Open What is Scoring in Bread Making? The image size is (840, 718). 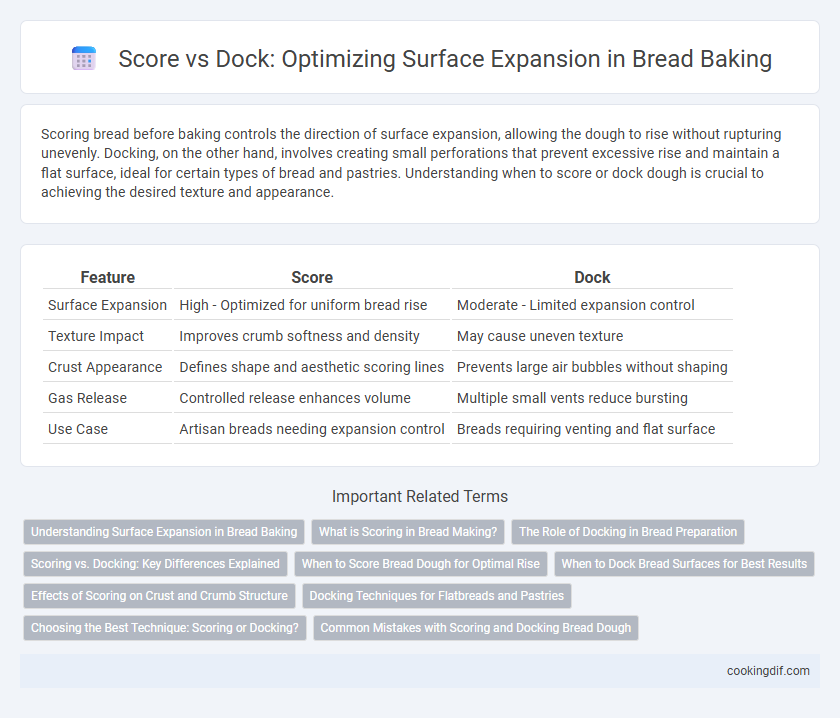(x=408, y=532)
